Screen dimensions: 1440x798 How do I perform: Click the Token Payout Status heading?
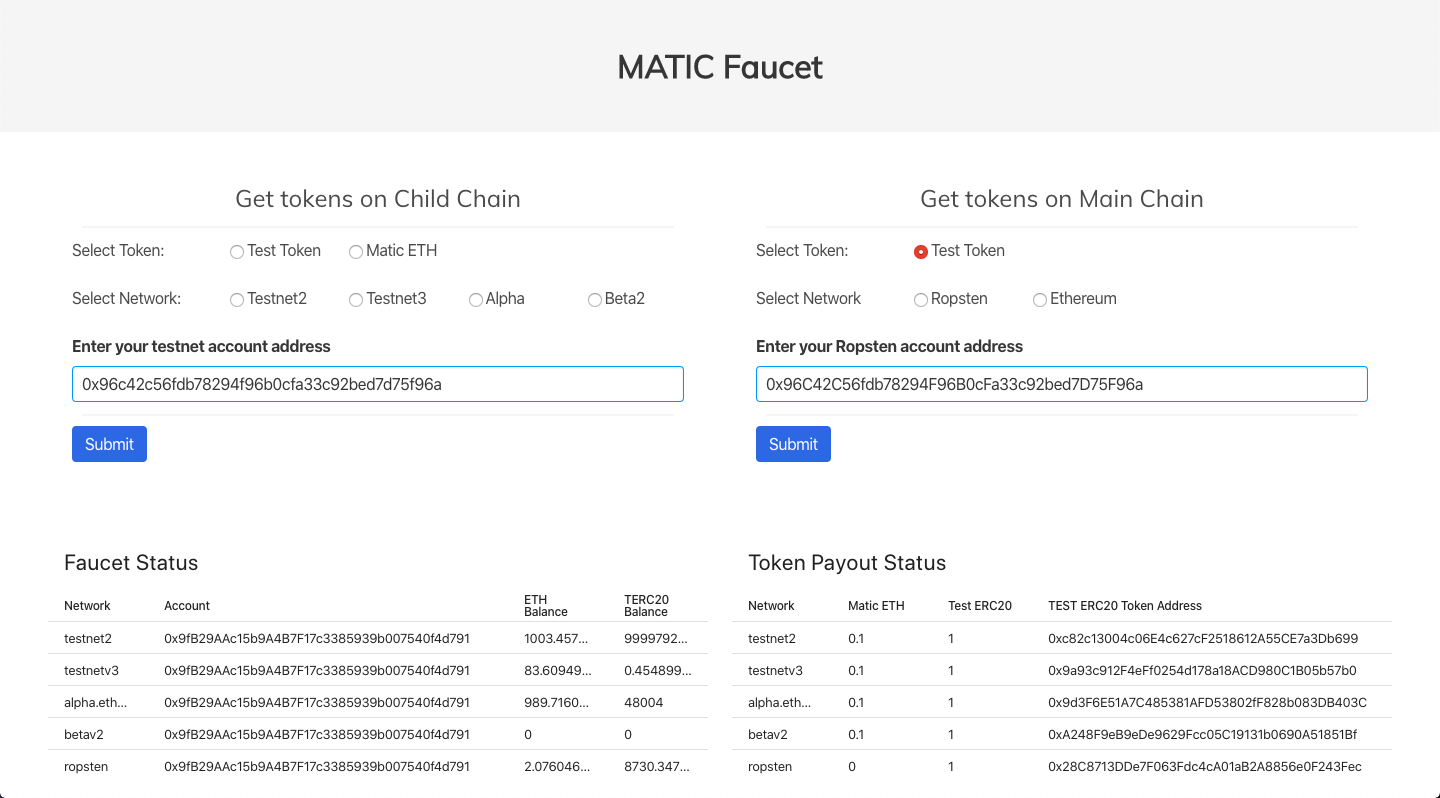[847, 563]
